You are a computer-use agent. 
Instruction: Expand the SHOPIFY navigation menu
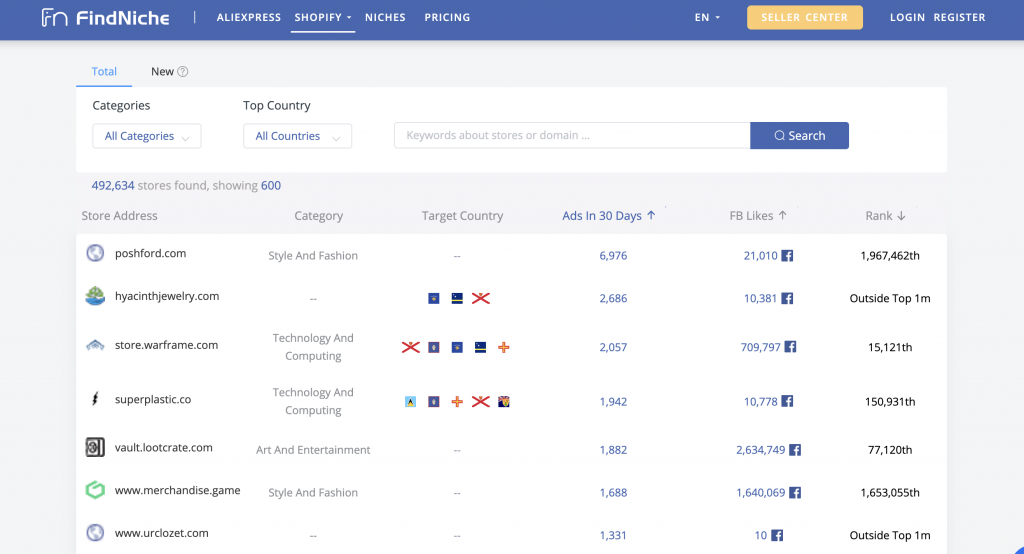[323, 18]
